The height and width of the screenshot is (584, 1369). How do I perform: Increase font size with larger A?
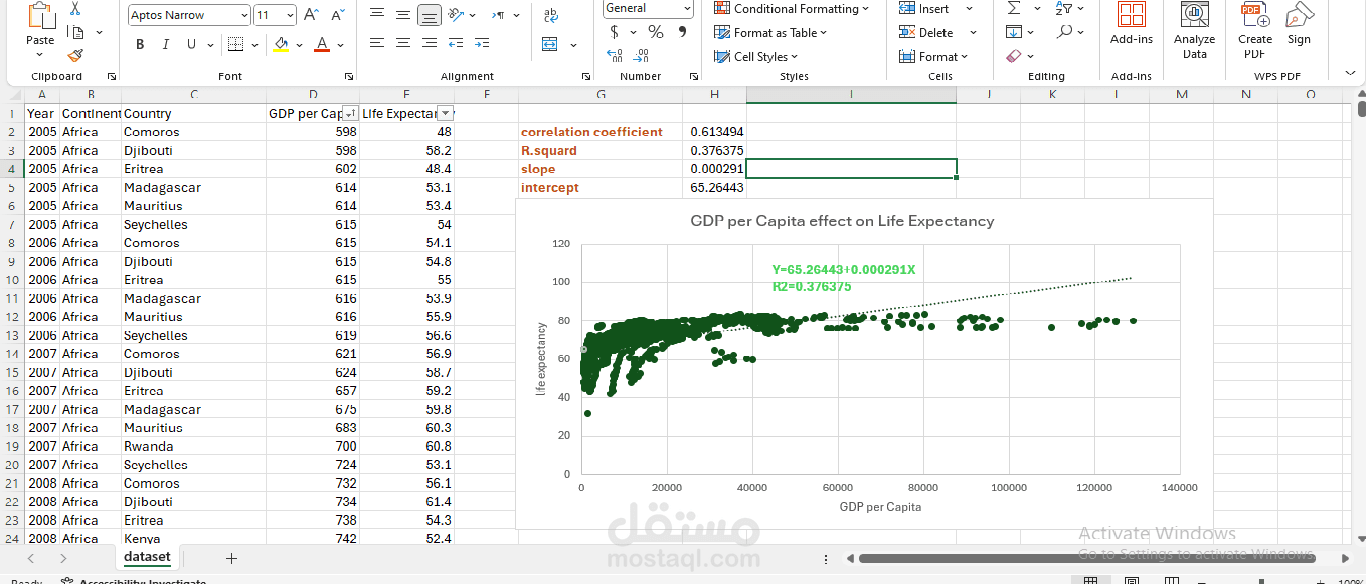tap(311, 15)
